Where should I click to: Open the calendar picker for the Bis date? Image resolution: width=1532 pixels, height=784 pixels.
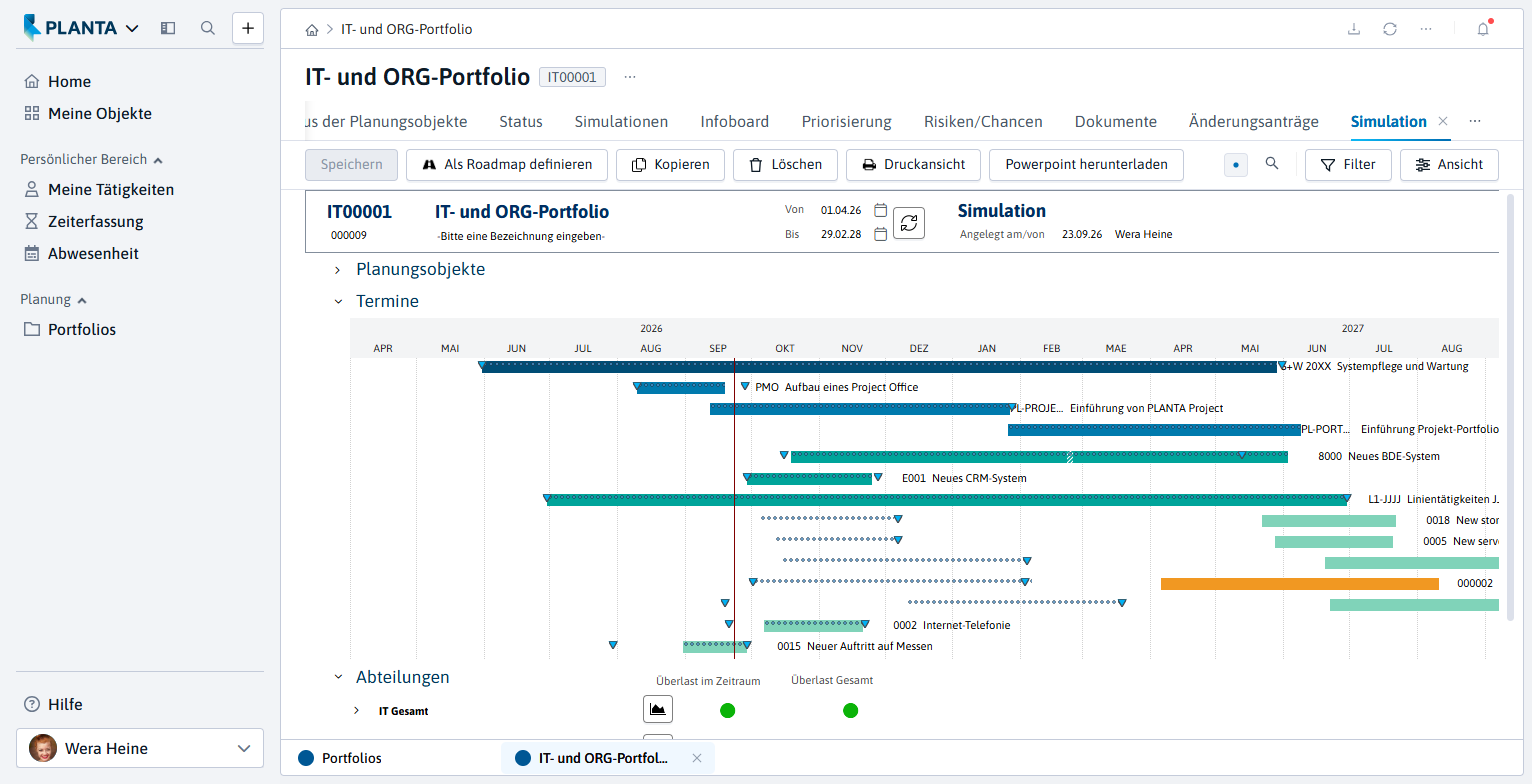pos(880,234)
